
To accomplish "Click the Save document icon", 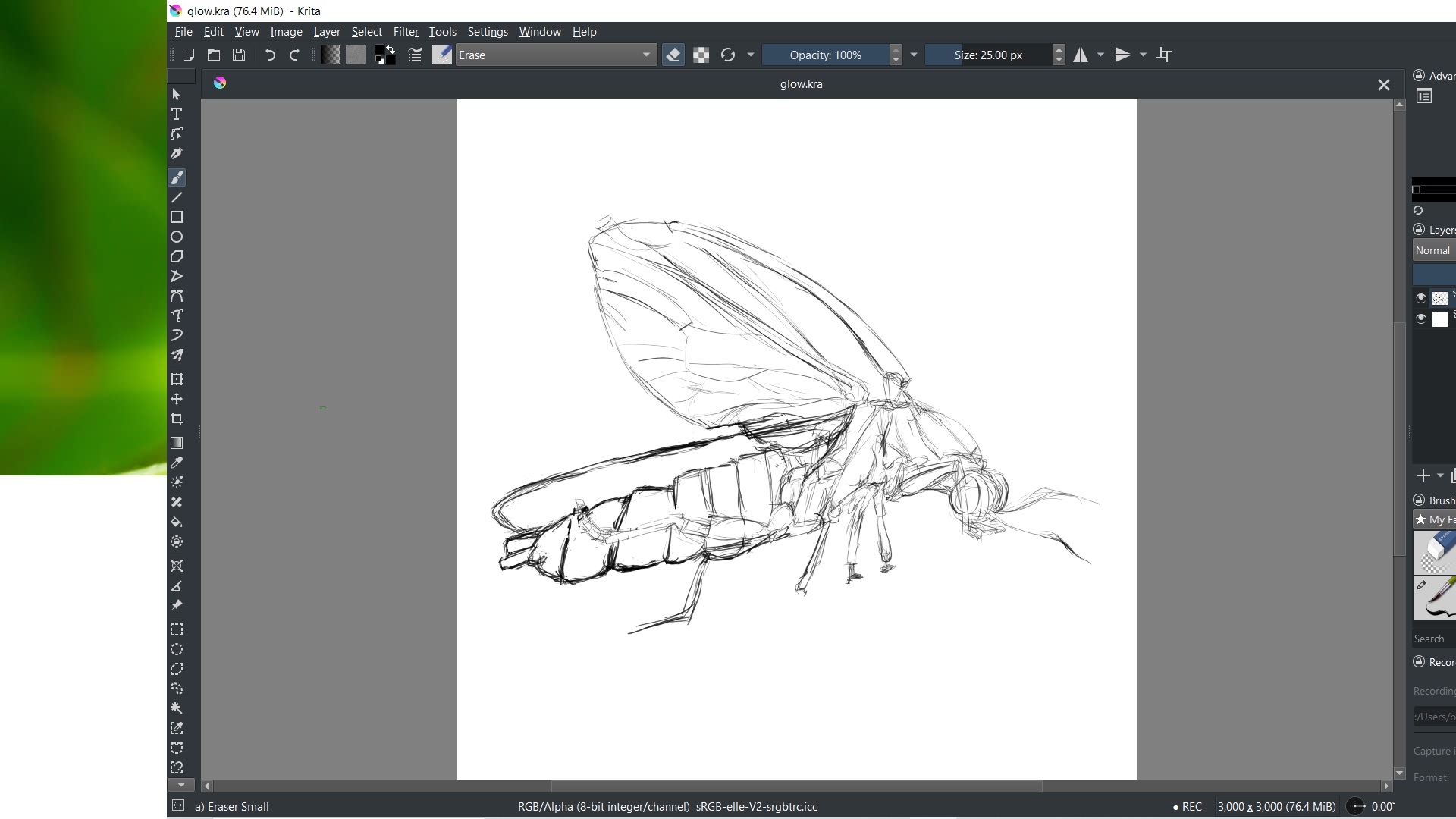I will (x=239, y=55).
